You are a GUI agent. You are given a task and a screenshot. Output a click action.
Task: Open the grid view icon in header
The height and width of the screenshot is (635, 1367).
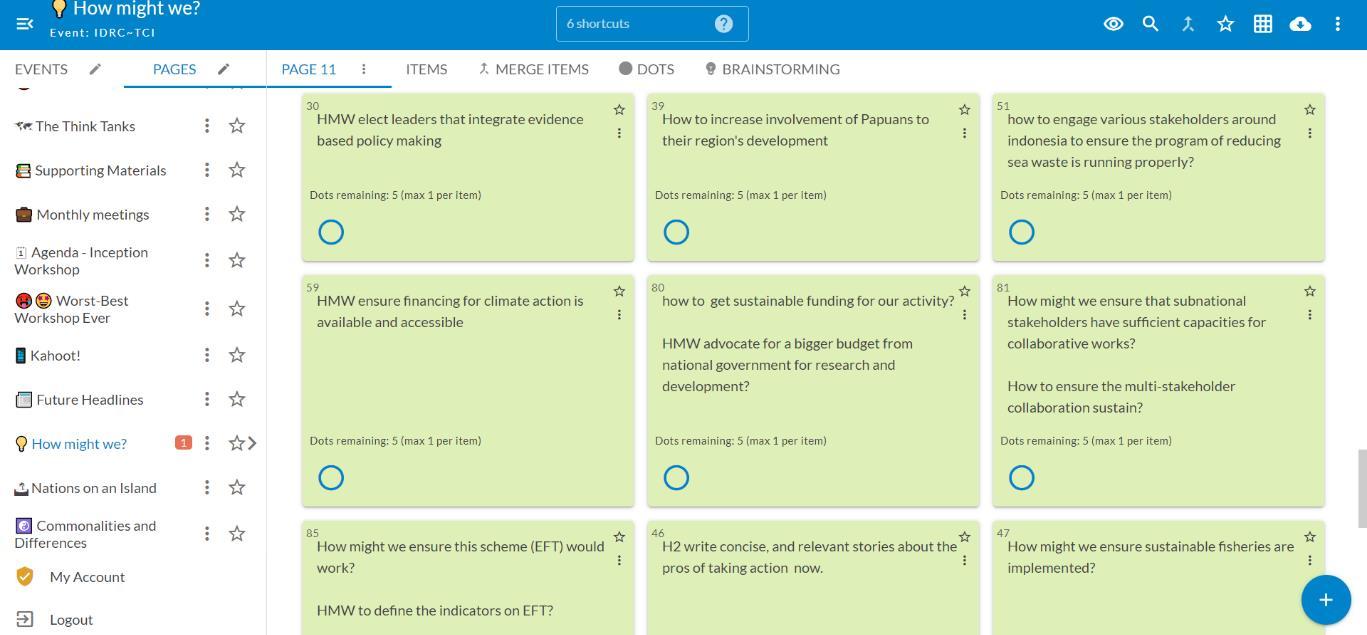click(x=1263, y=24)
